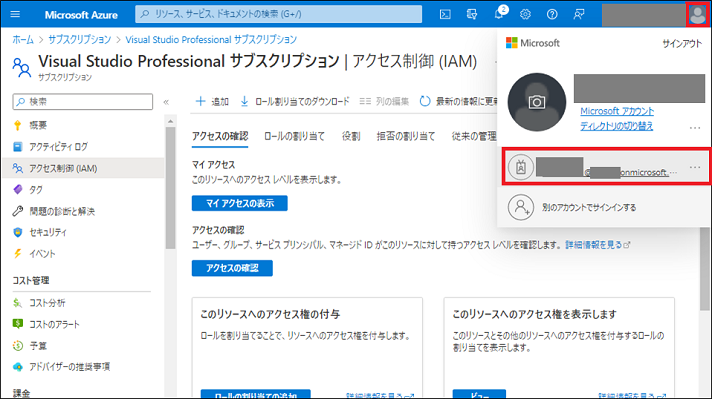Screen dimensions: 712x399
Task: Collapse the left navigation pane chevron
Action: click(166, 102)
